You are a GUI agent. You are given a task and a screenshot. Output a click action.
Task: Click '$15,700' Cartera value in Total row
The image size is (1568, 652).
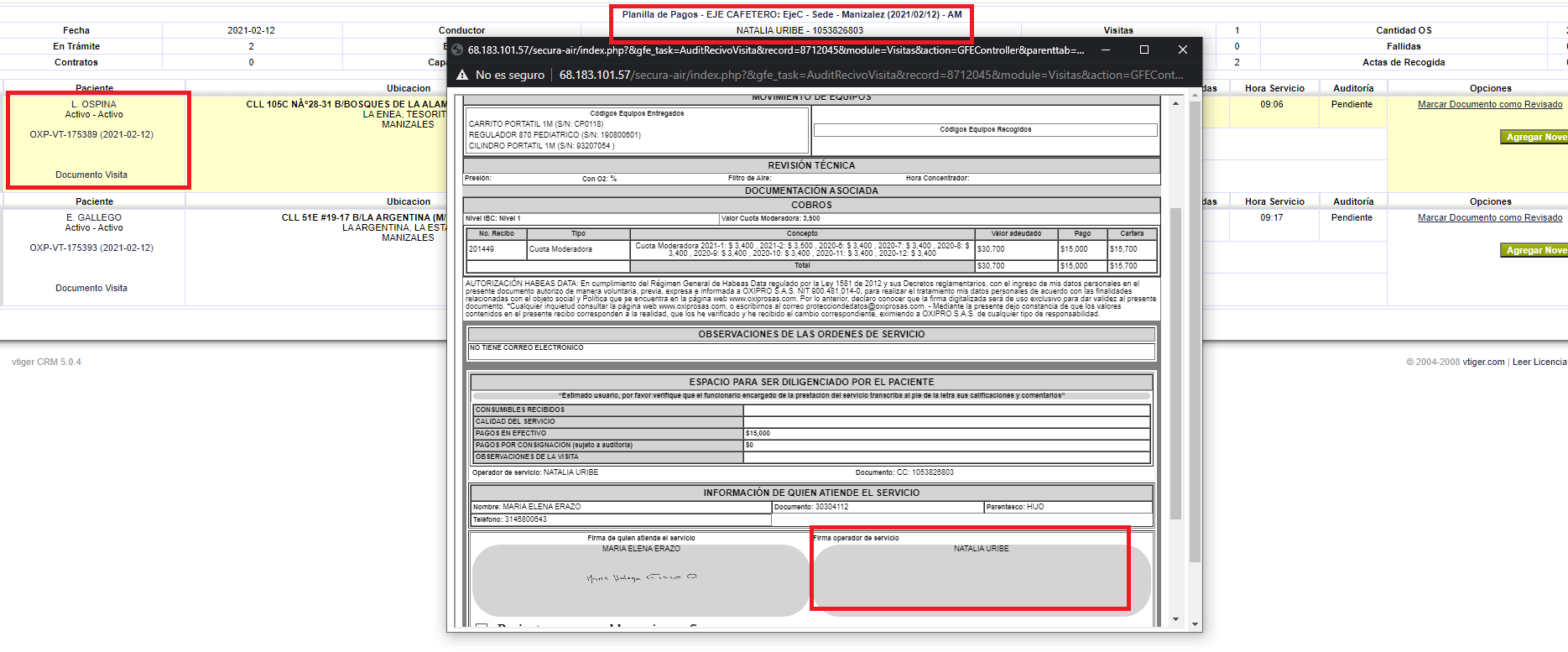pyautogui.click(x=1123, y=266)
